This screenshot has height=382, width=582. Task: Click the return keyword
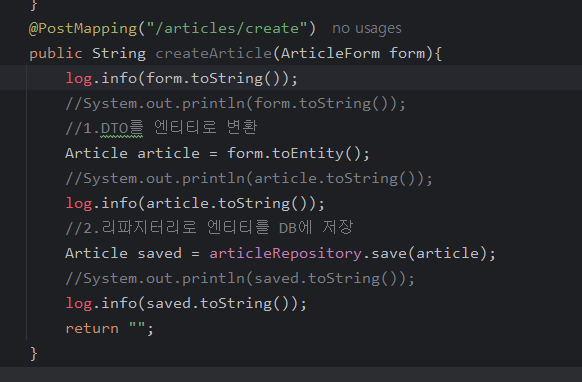point(92,329)
